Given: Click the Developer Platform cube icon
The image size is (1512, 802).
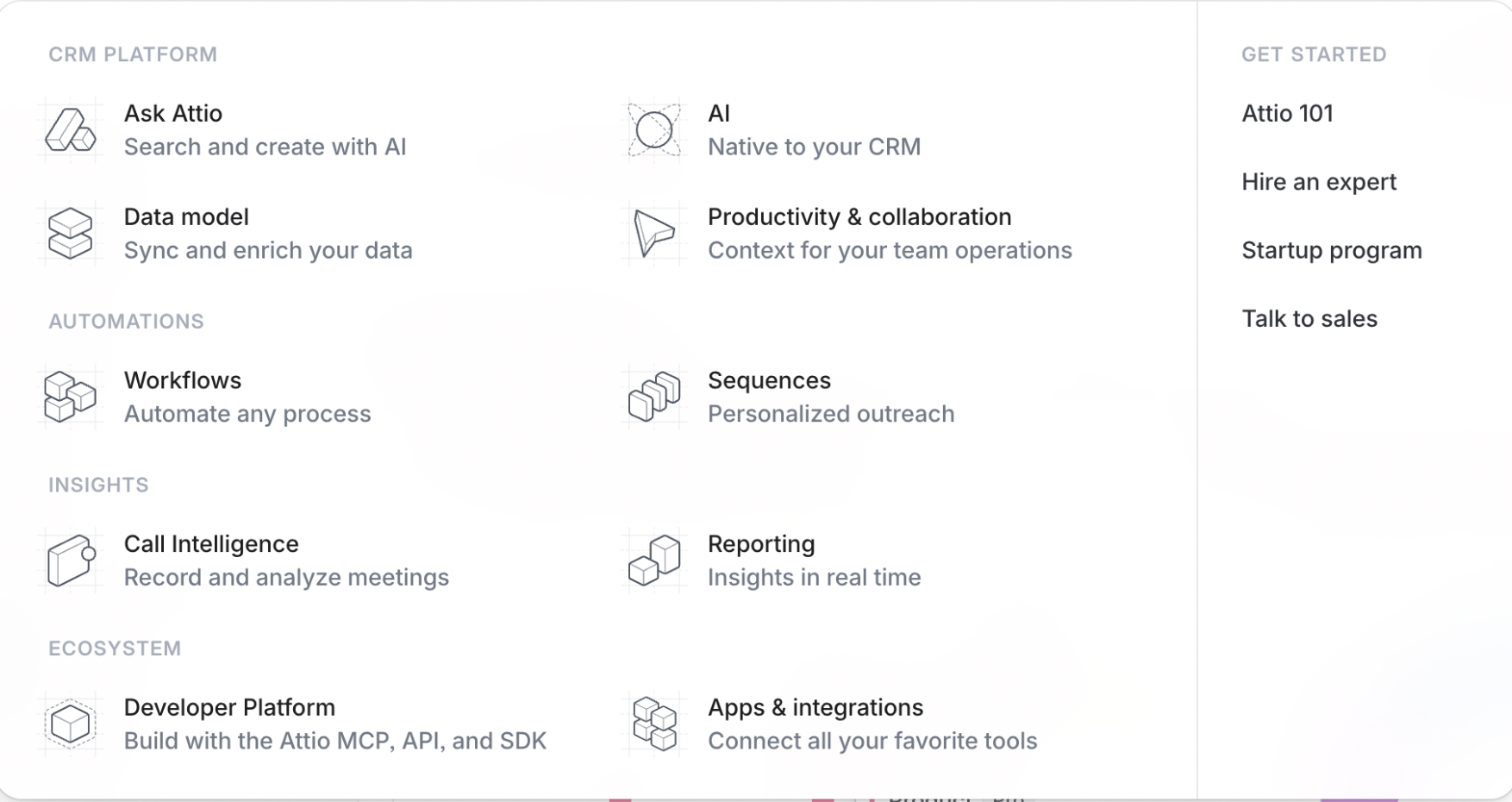Looking at the screenshot, I should [x=70, y=724].
